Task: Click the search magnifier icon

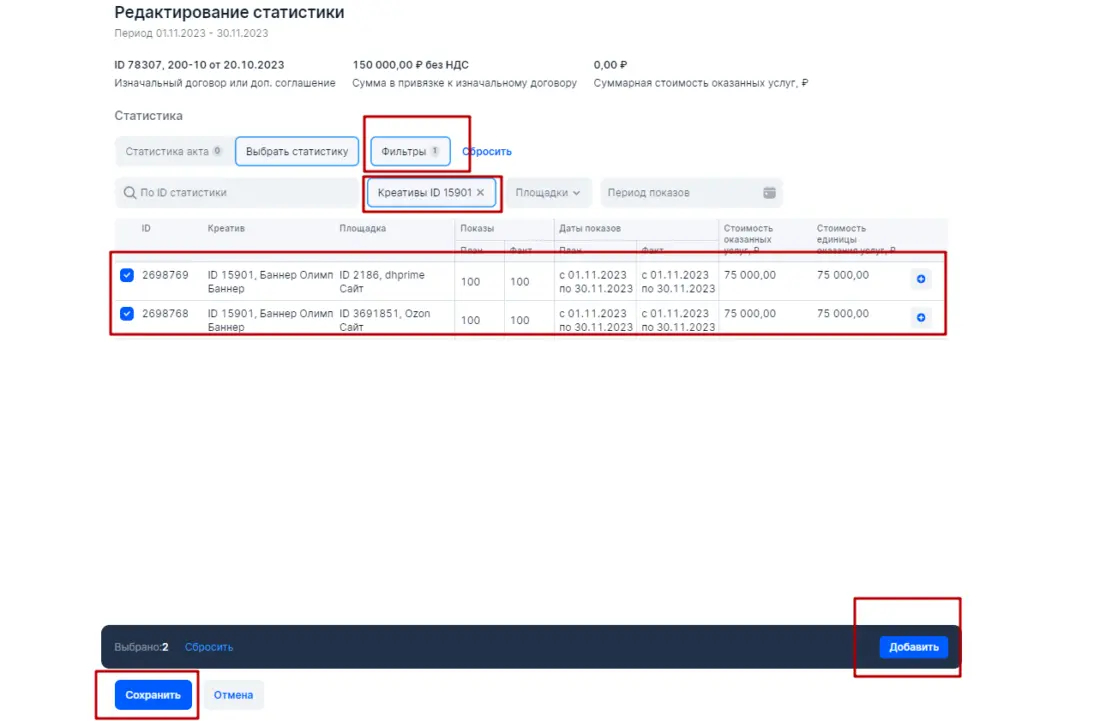Action: tap(130, 192)
